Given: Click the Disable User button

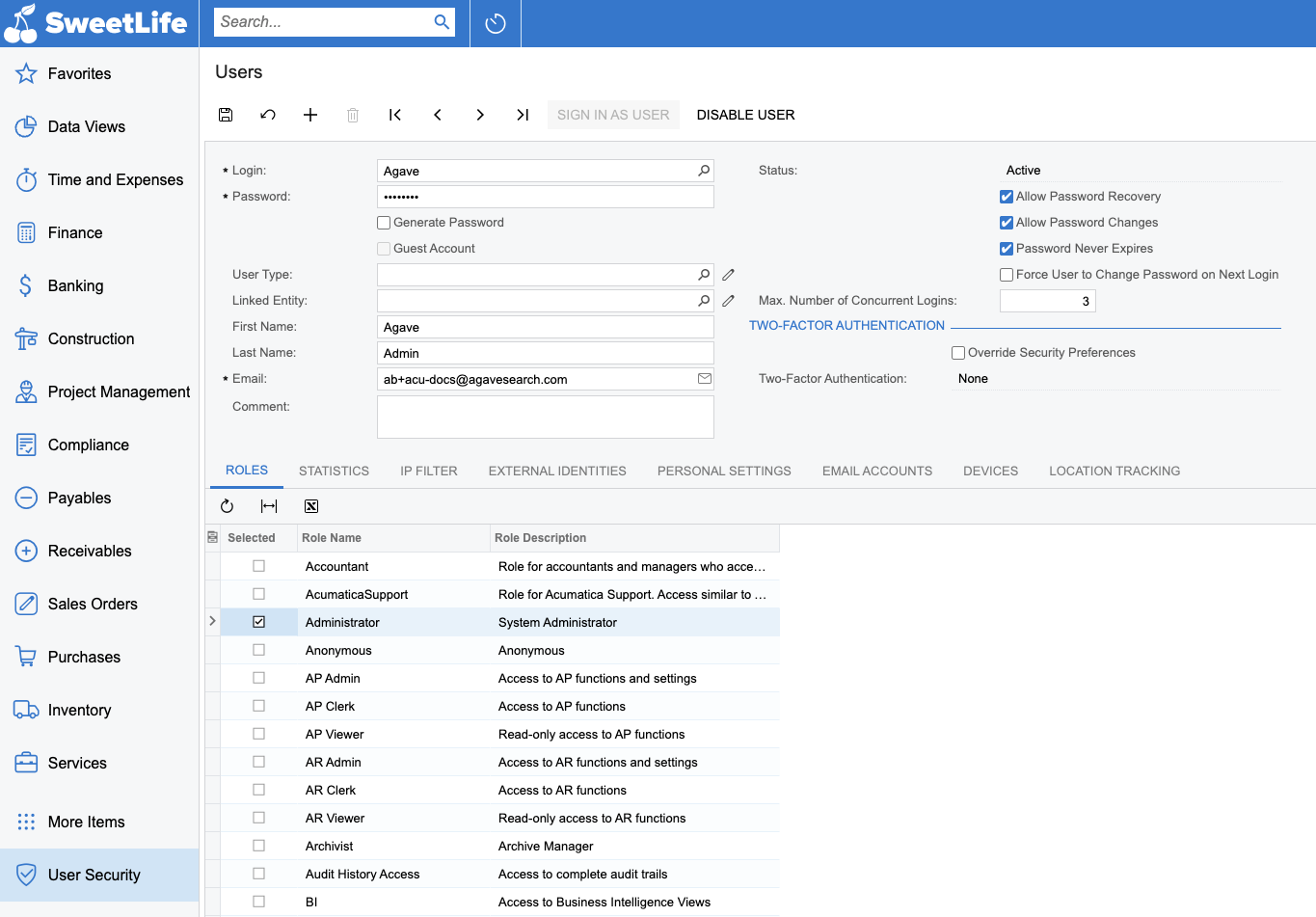Looking at the screenshot, I should (745, 115).
